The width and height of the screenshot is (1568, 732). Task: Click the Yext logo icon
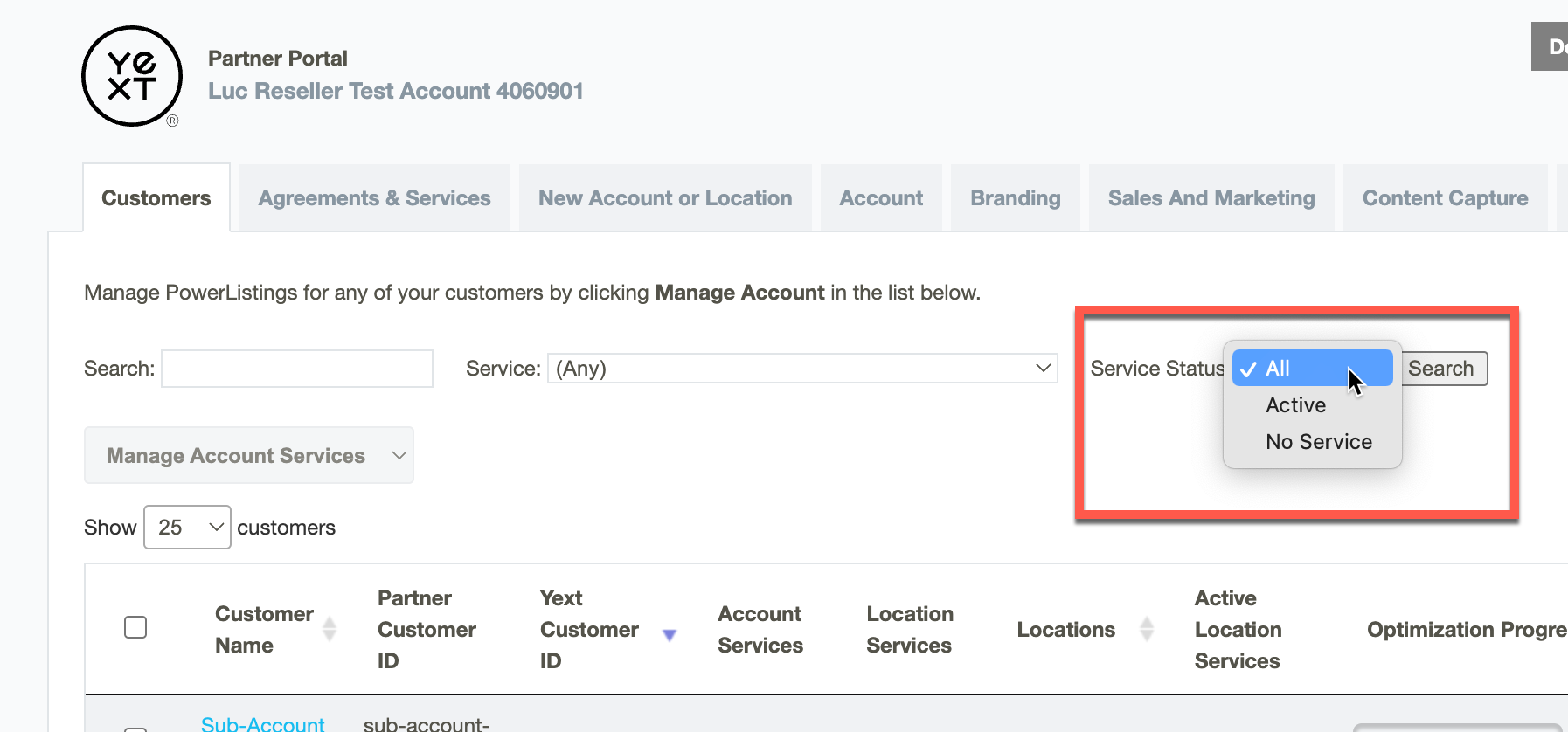(x=132, y=77)
